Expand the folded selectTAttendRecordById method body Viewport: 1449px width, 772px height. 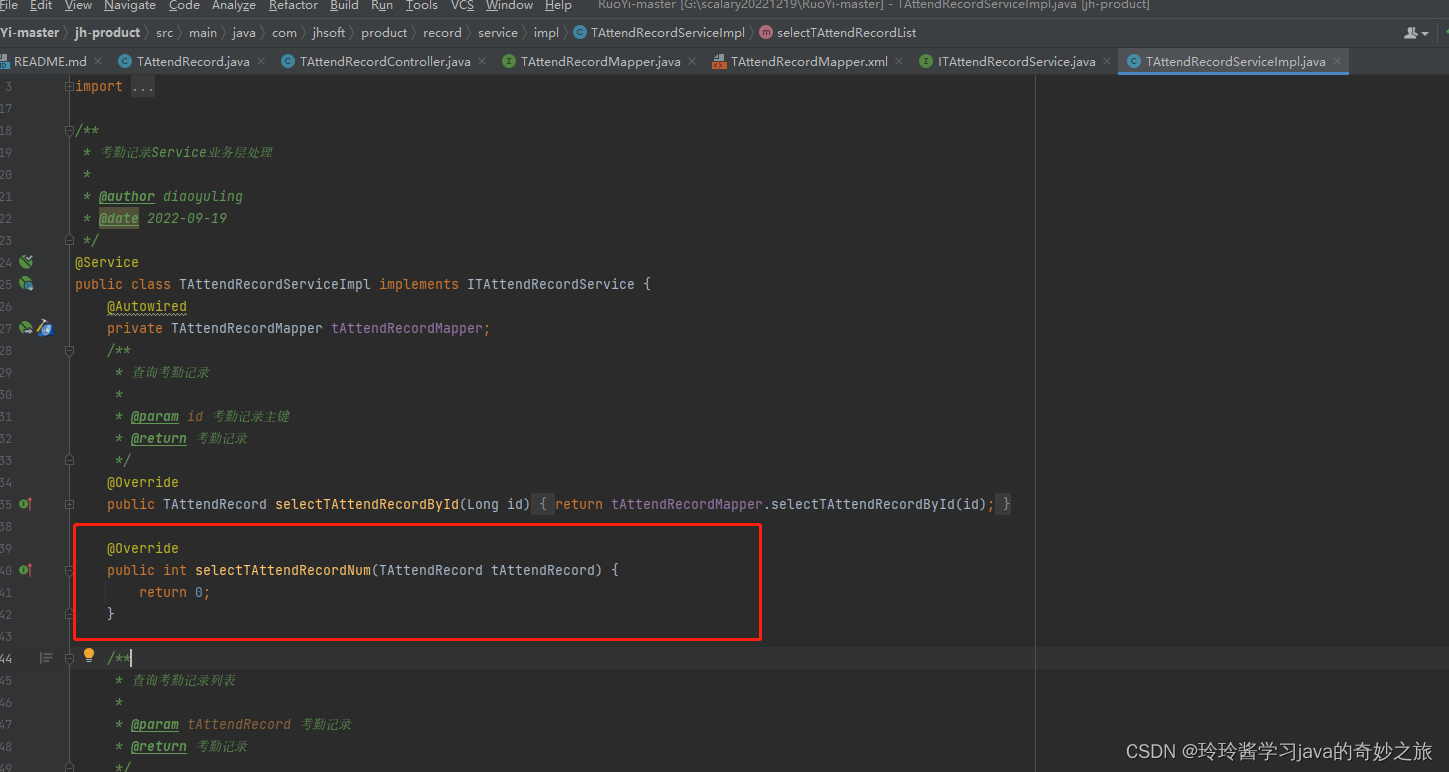pos(70,505)
